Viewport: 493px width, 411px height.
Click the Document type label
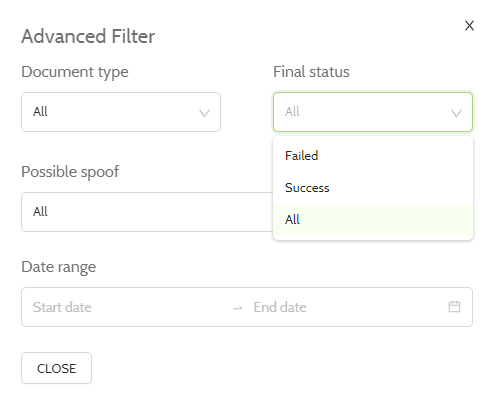75,72
